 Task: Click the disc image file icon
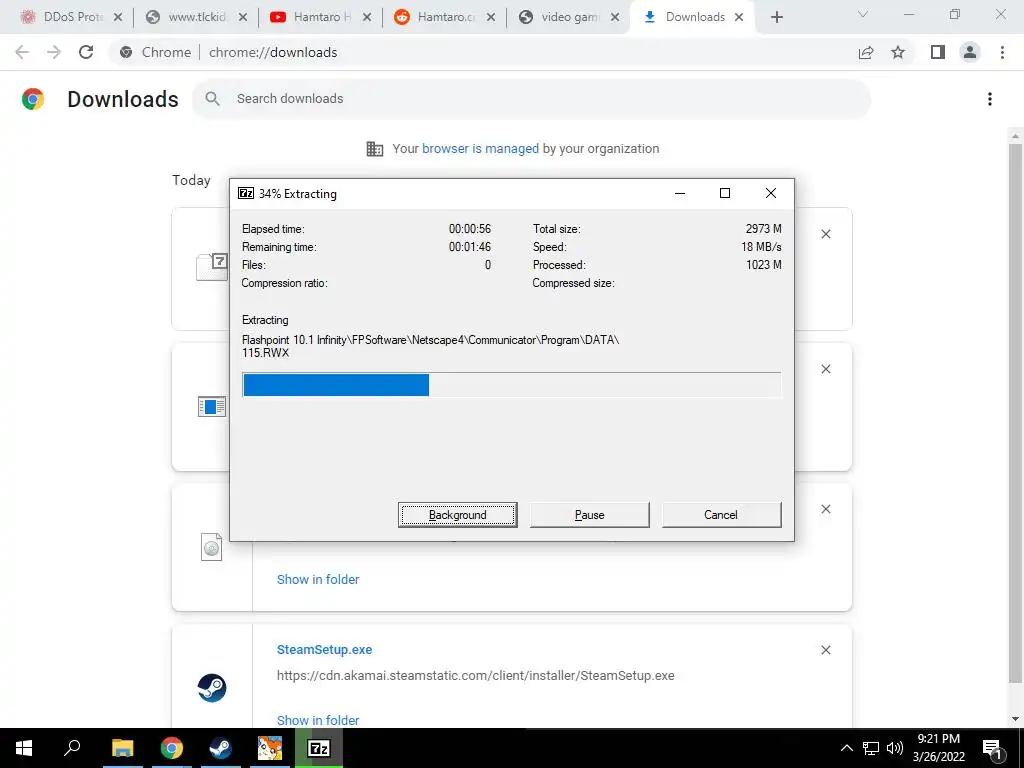(212, 547)
